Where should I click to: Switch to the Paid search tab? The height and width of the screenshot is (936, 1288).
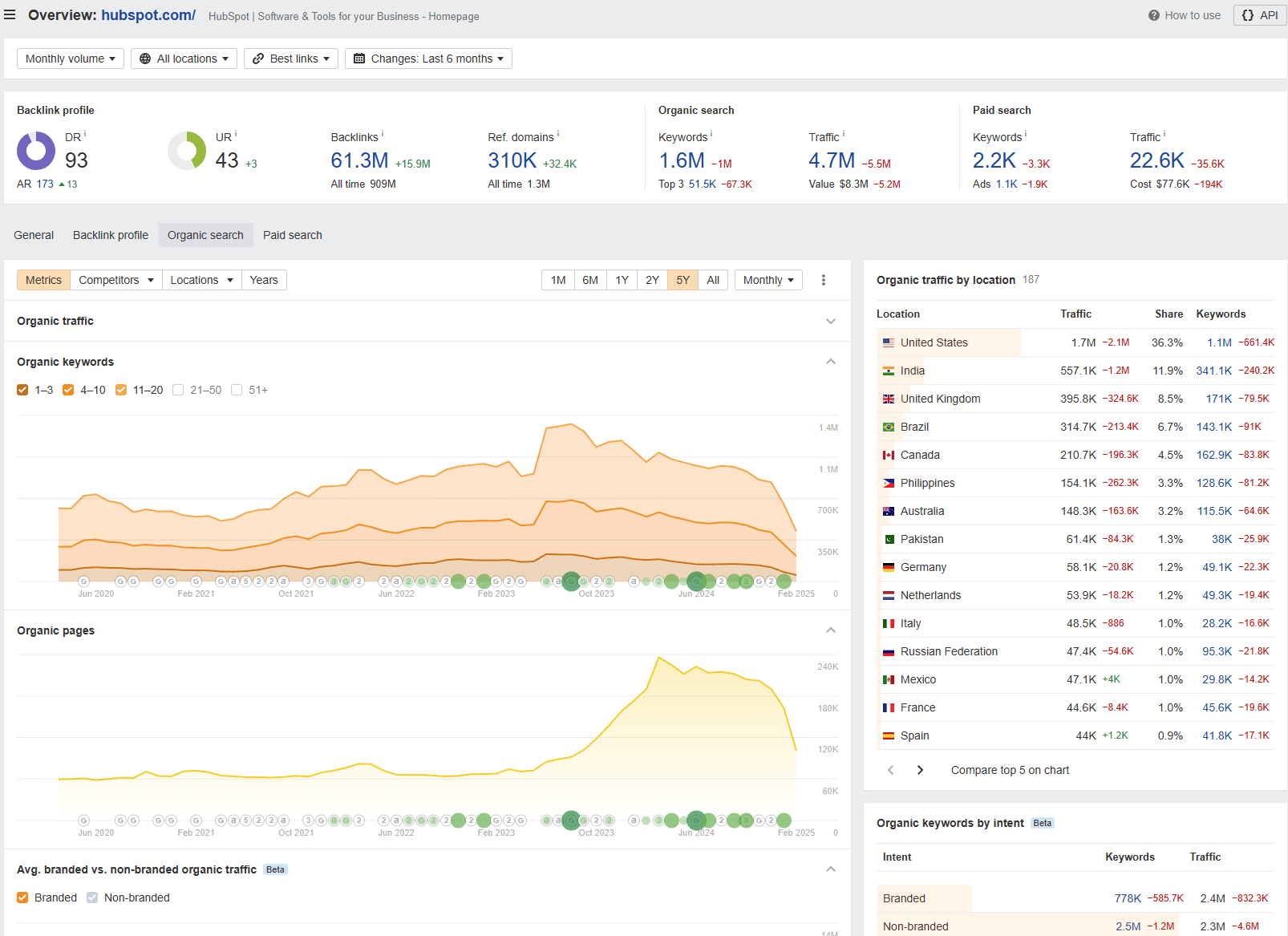[x=293, y=235]
